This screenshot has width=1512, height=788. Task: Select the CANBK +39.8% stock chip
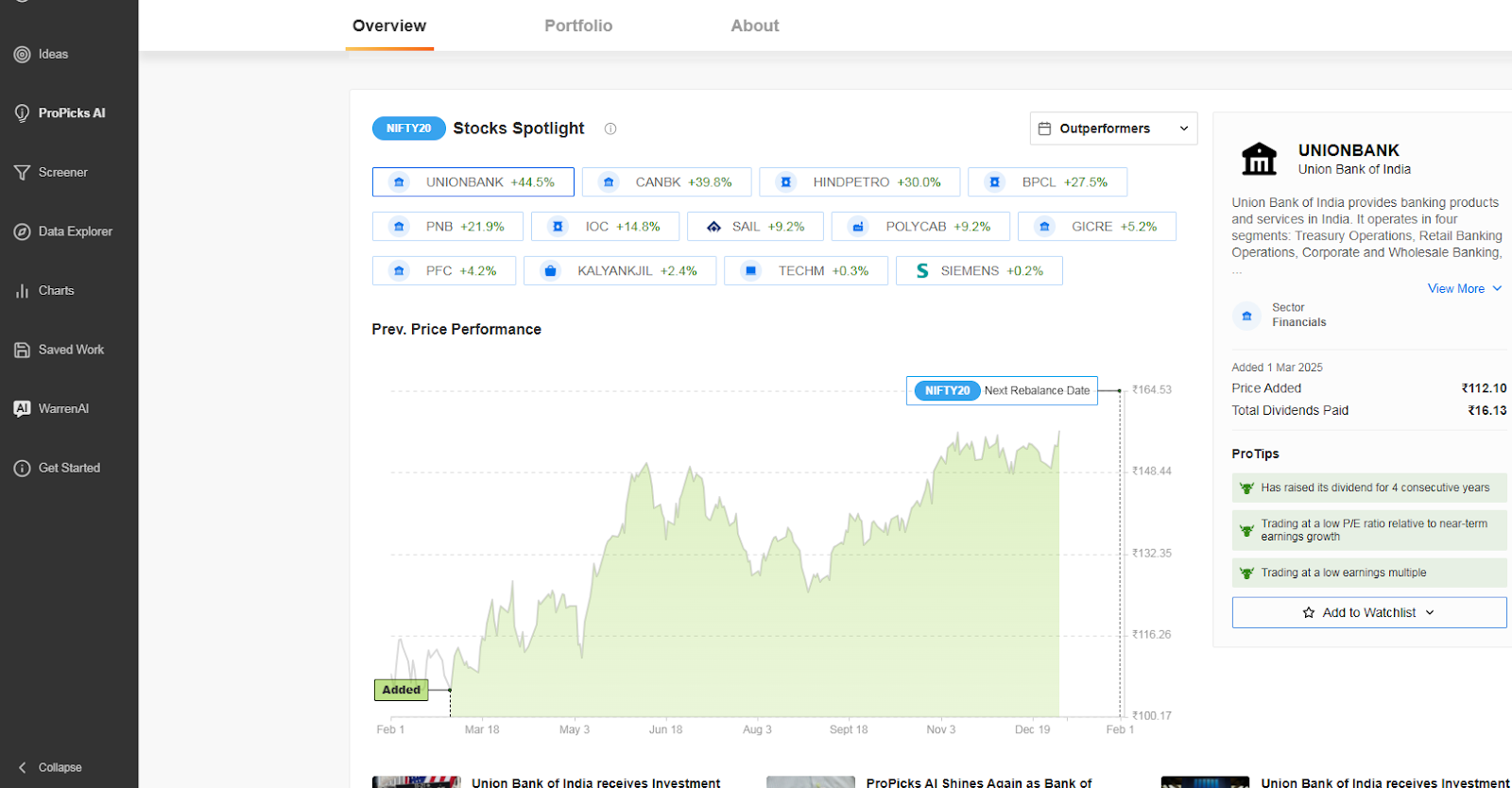(x=666, y=182)
